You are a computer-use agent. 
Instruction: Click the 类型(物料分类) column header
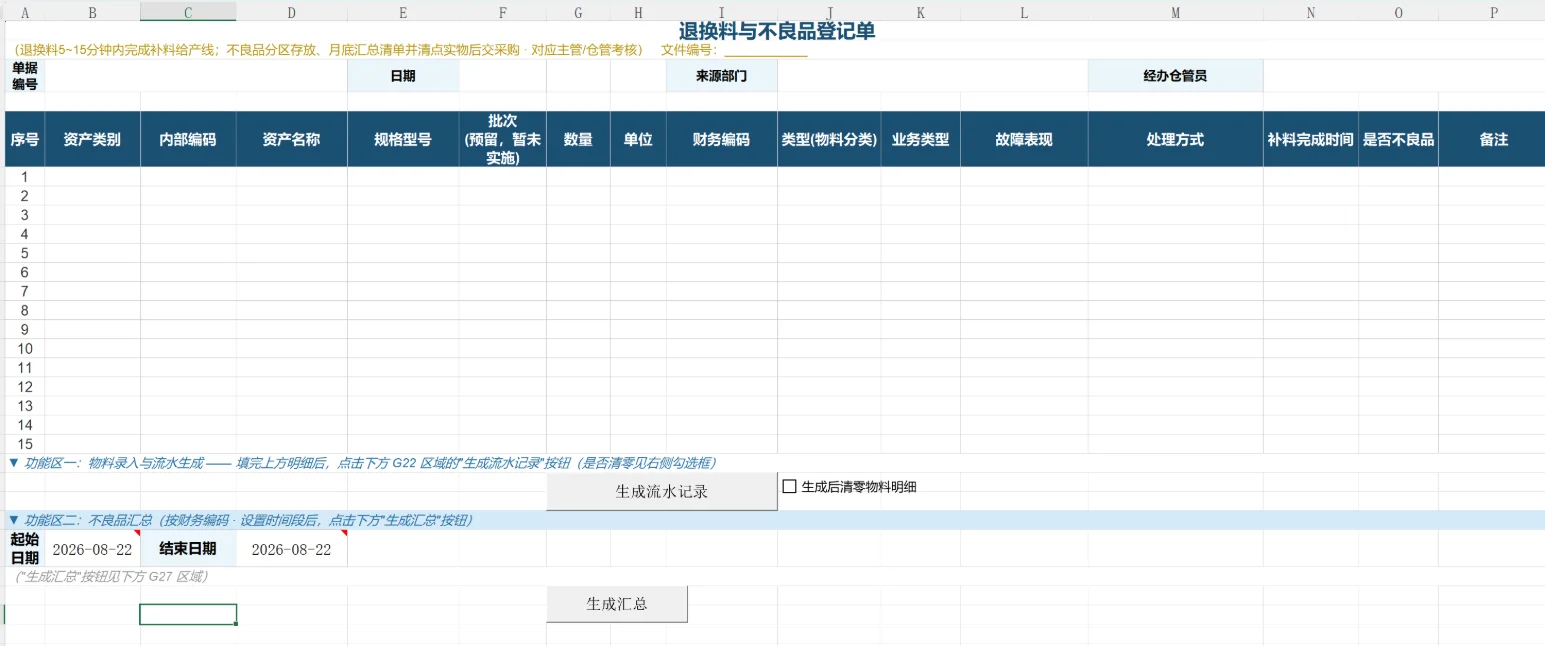pyautogui.click(x=829, y=139)
